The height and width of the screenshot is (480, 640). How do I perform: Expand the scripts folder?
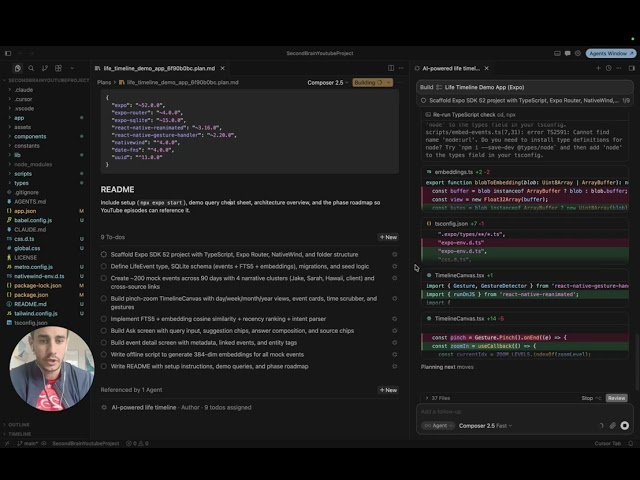click(x=23, y=174)
